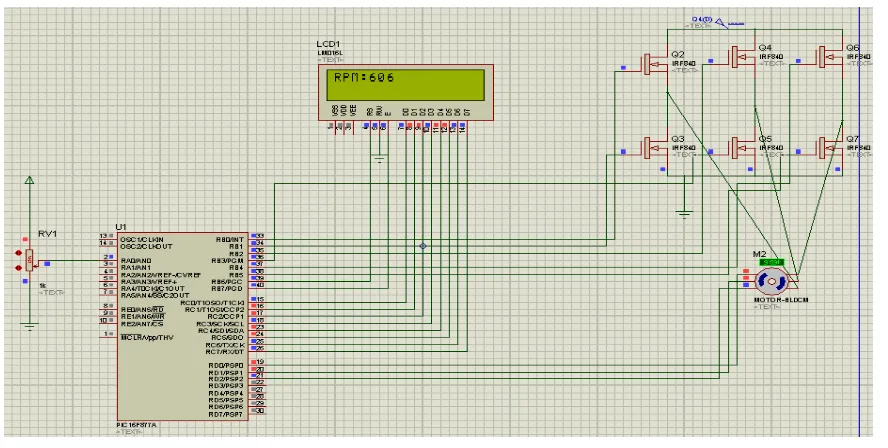
Task: Click the LCD screen showing RPM:606
Action: tap(406, 85)
